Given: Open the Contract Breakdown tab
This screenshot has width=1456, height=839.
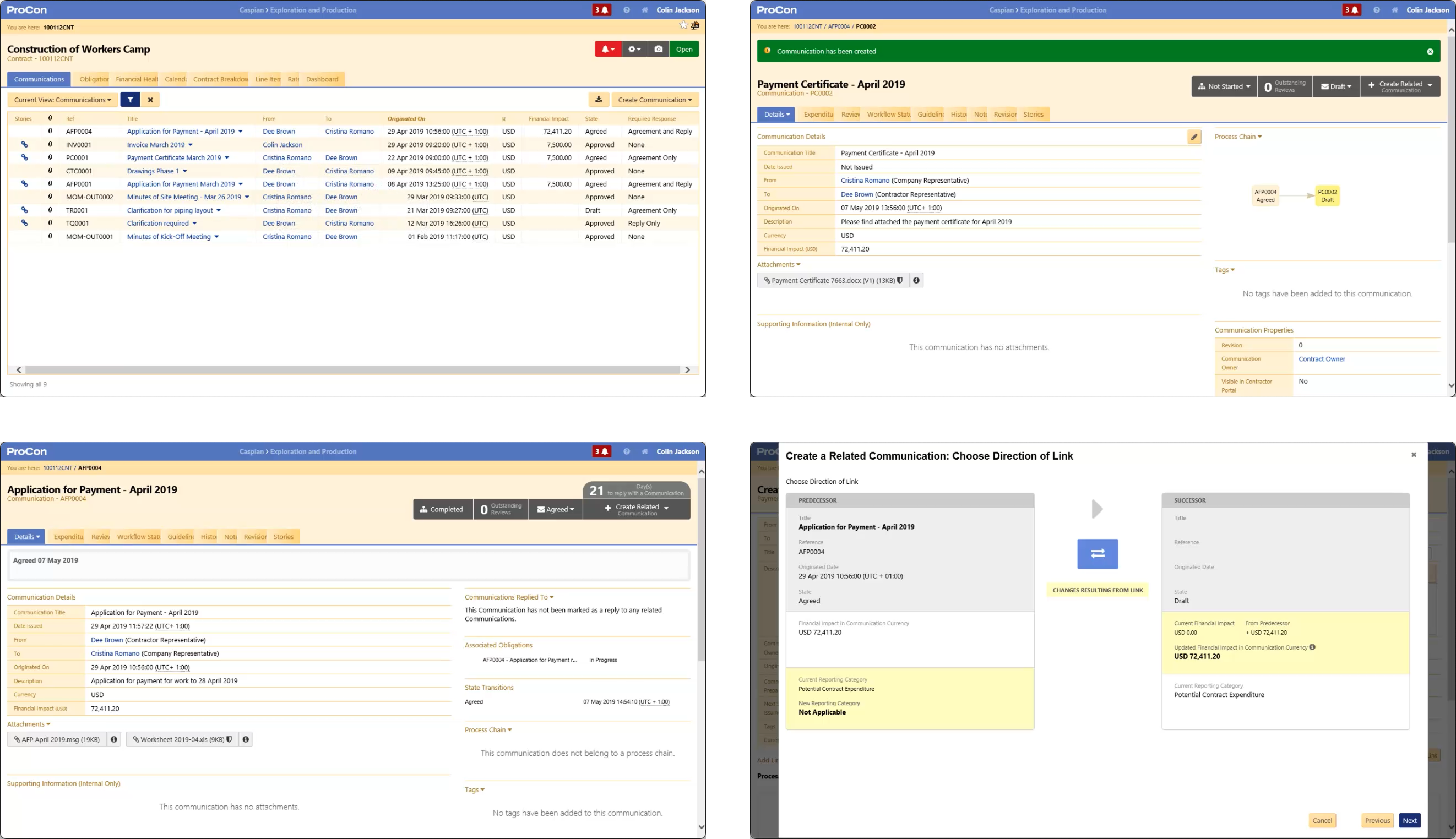Looking at the screenshot, I should 220,79.
